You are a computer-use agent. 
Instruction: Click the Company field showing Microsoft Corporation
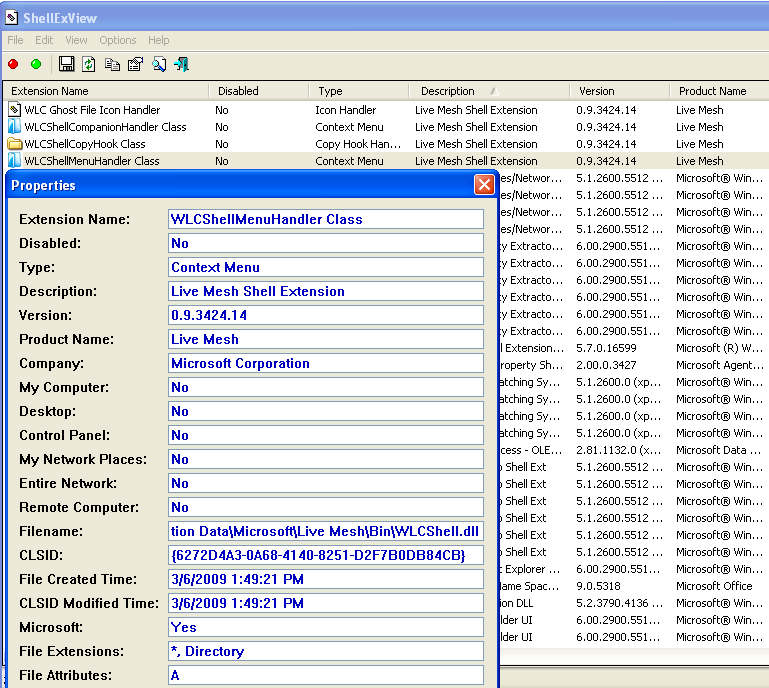tap(326, 363)
